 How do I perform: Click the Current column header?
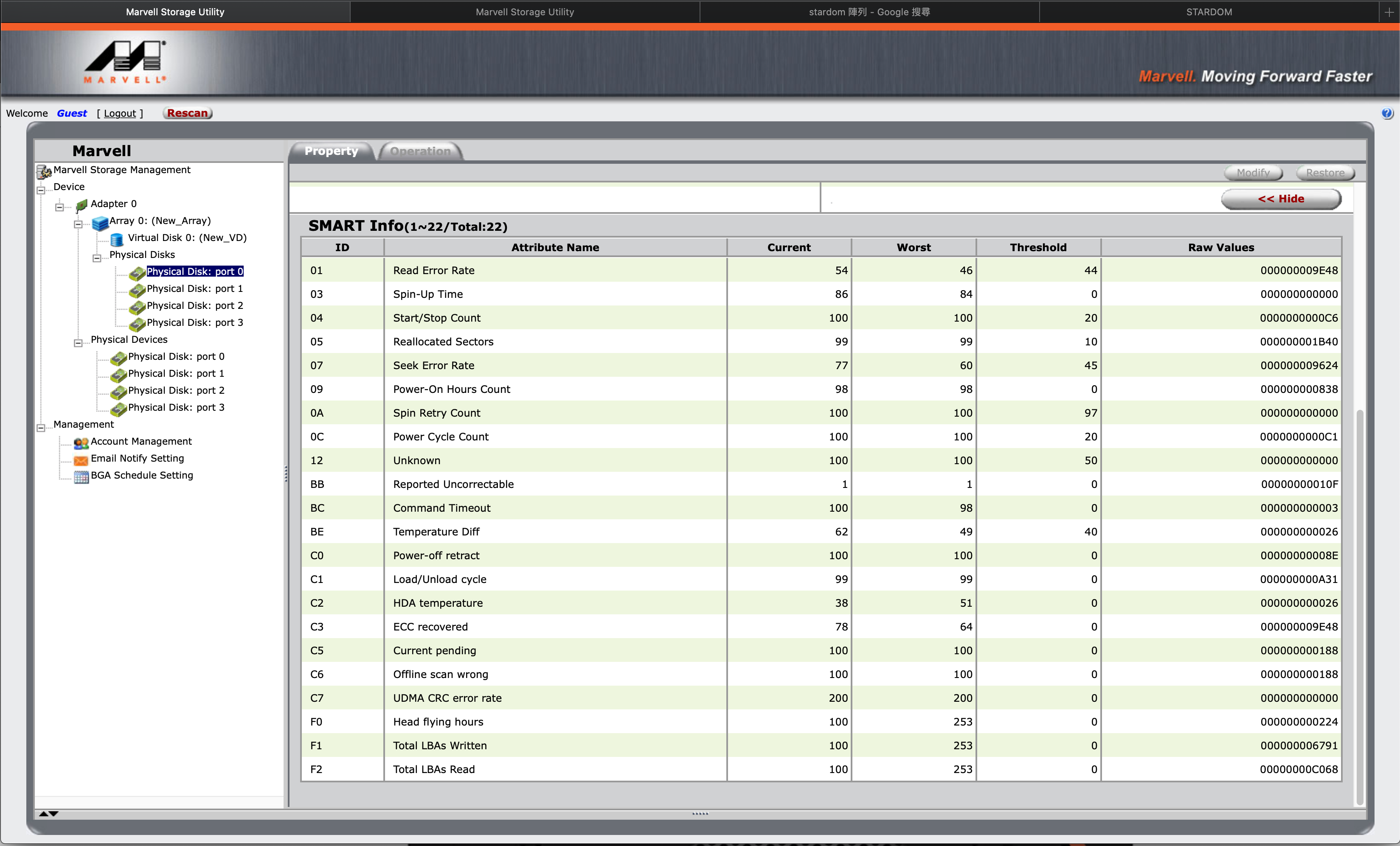pyautogui.click(x=789, y=247)
